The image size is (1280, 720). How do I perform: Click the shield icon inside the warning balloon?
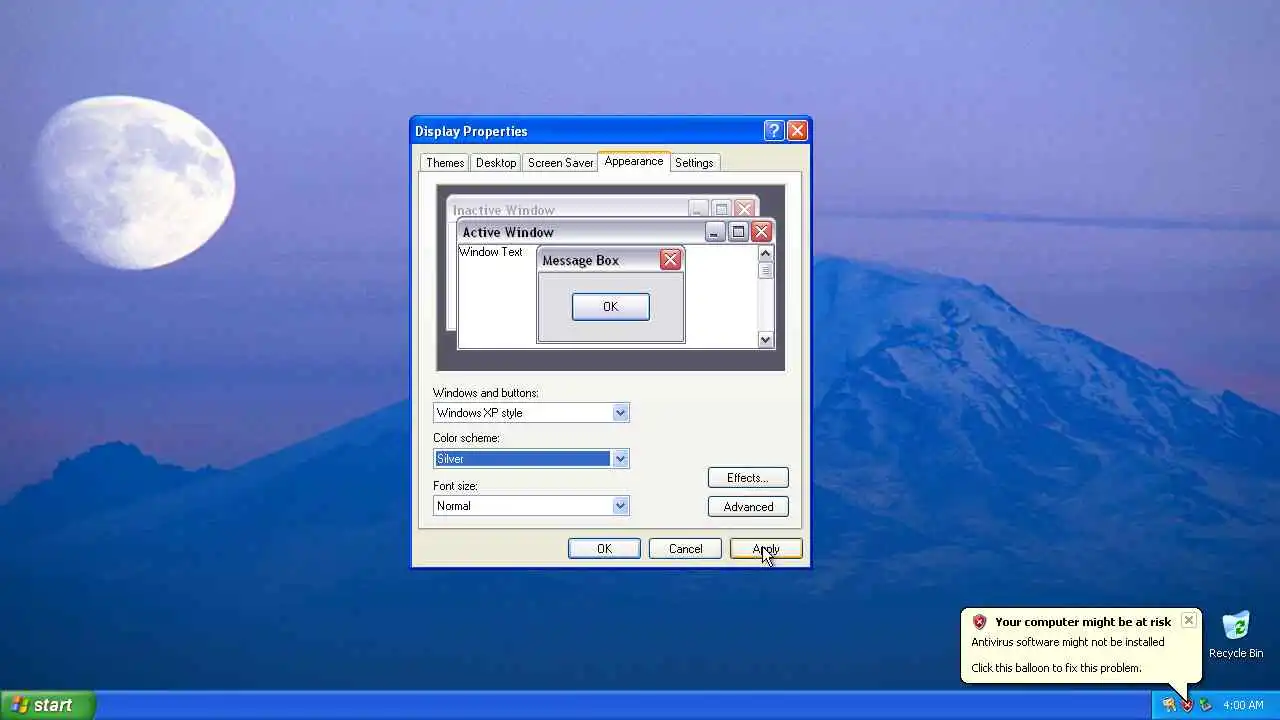pos(980,622)
